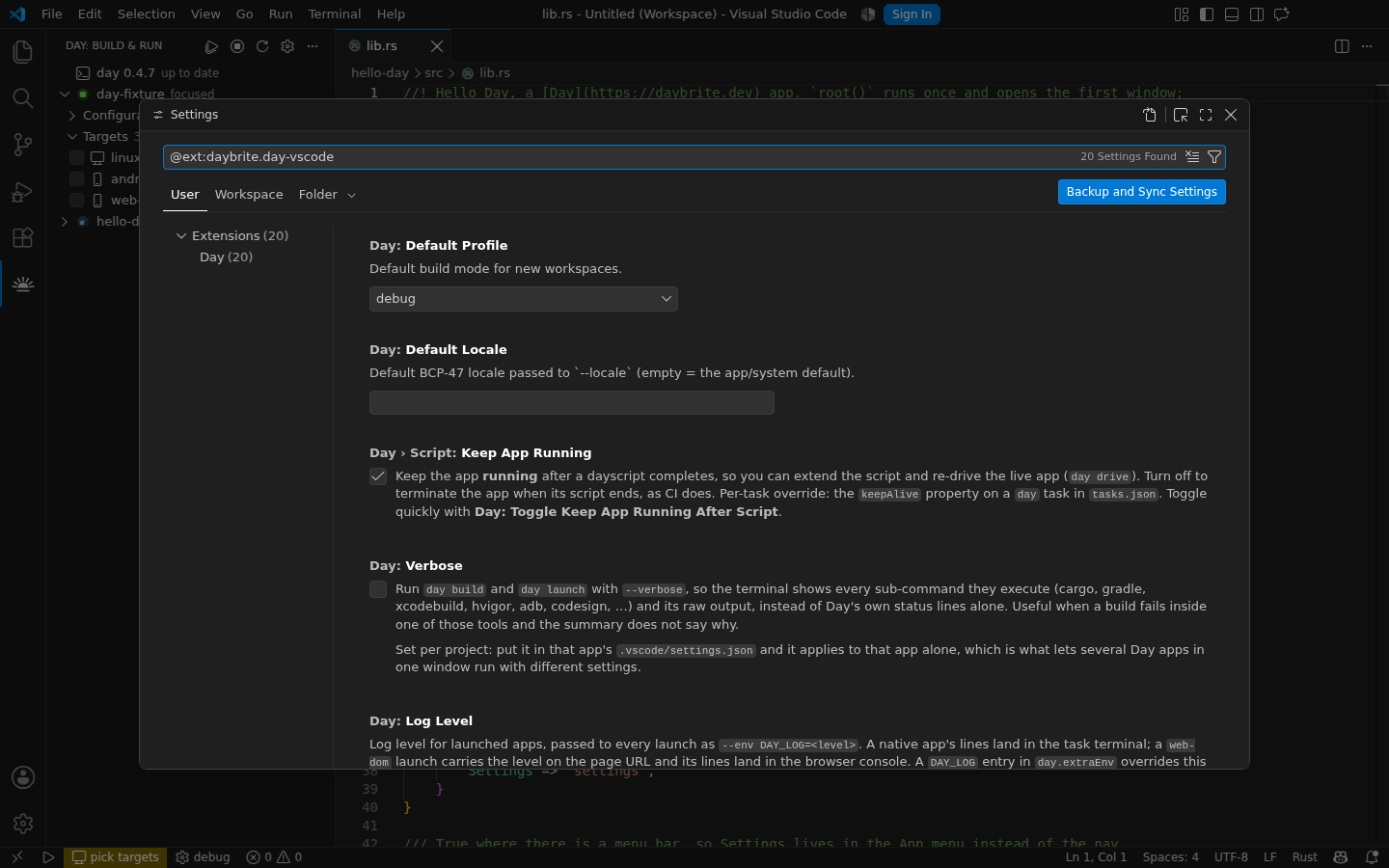Click the errors and warnings count
Viewport: 1389px width, 868px height.
coord(274,857)
